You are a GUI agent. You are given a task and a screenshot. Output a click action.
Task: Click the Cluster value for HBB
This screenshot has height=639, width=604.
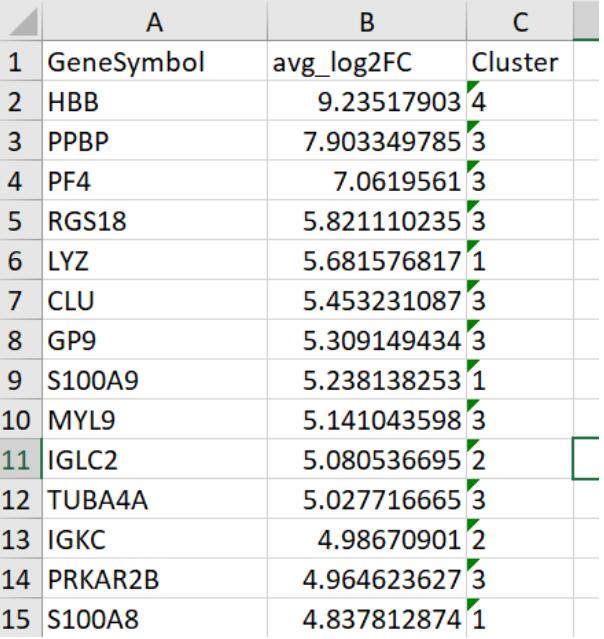pos(518,101)
